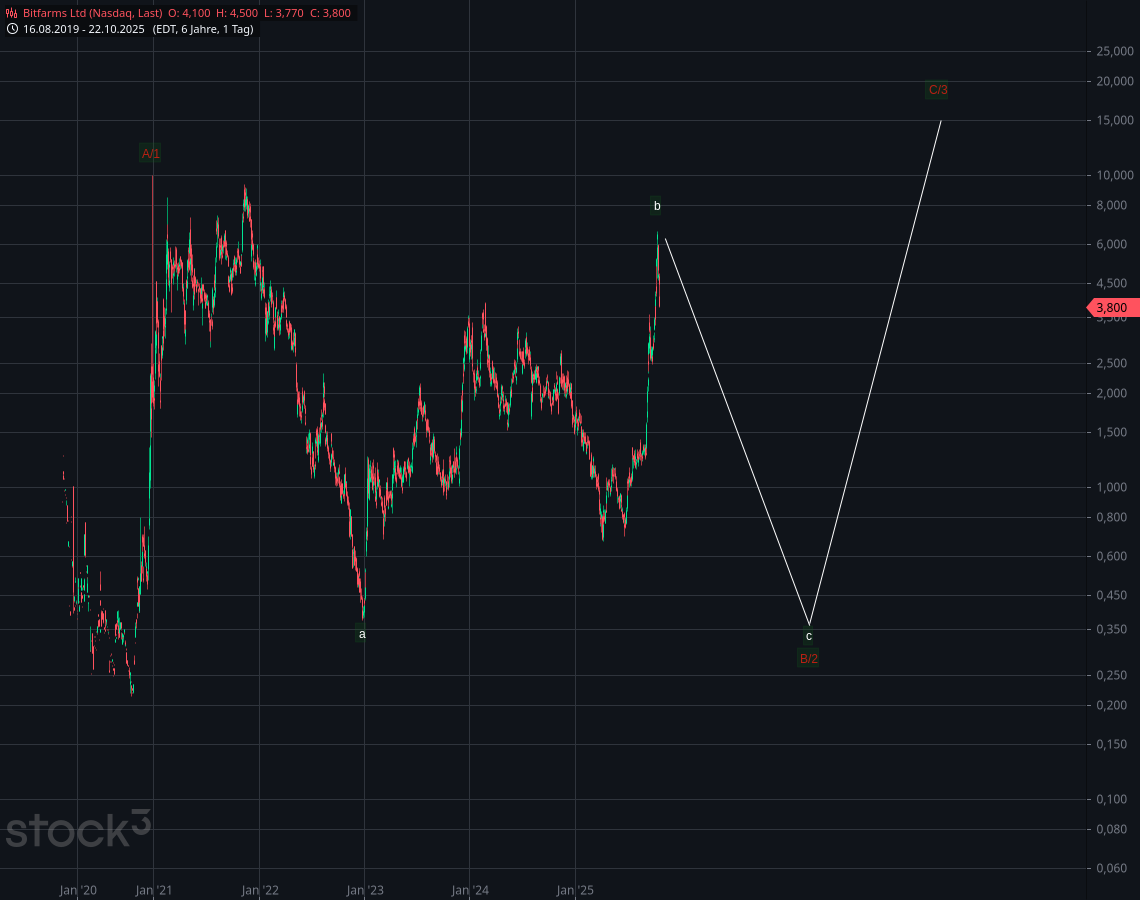Select the red B/2 wave label
This screenshot has height=900, width=1140.
(809, 658)
